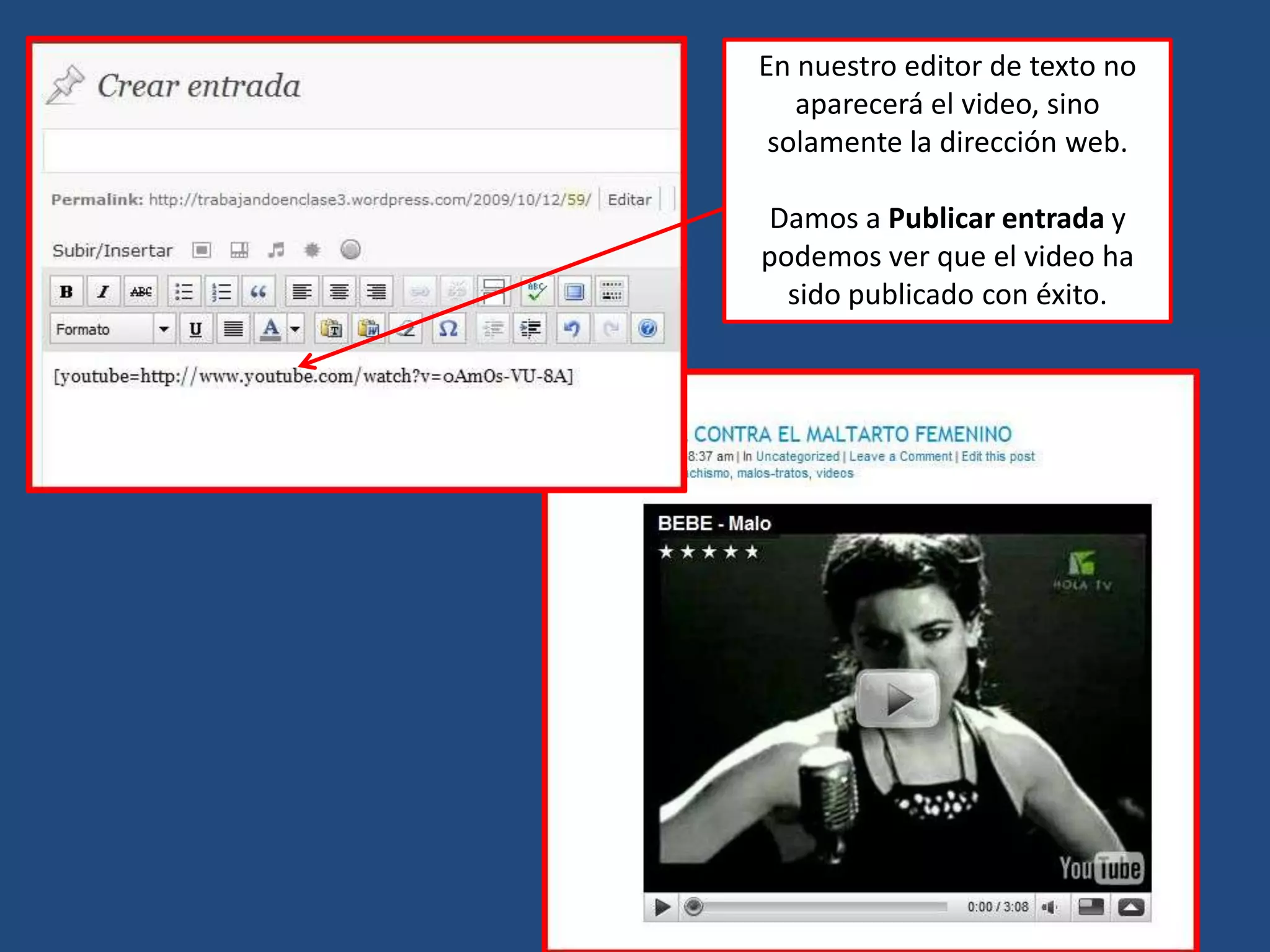Paste as plain text
Image resolution: width=1270 pixels, height=952 pixels.
point(331,328)
